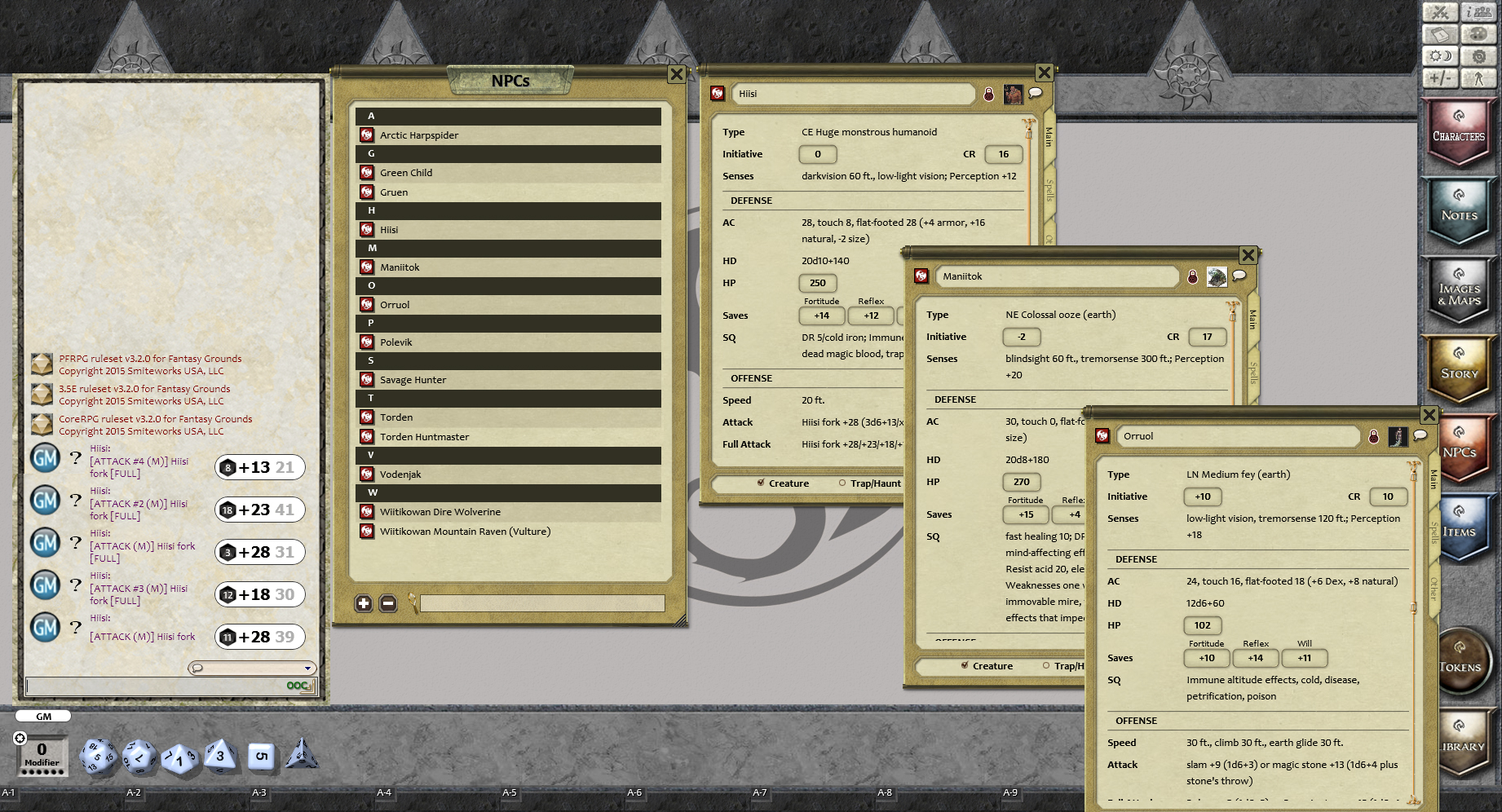This screenshot has width=1502, height=812.
Task: Open the Images & Maps sidebar panel
Action: coord(1460,292)
